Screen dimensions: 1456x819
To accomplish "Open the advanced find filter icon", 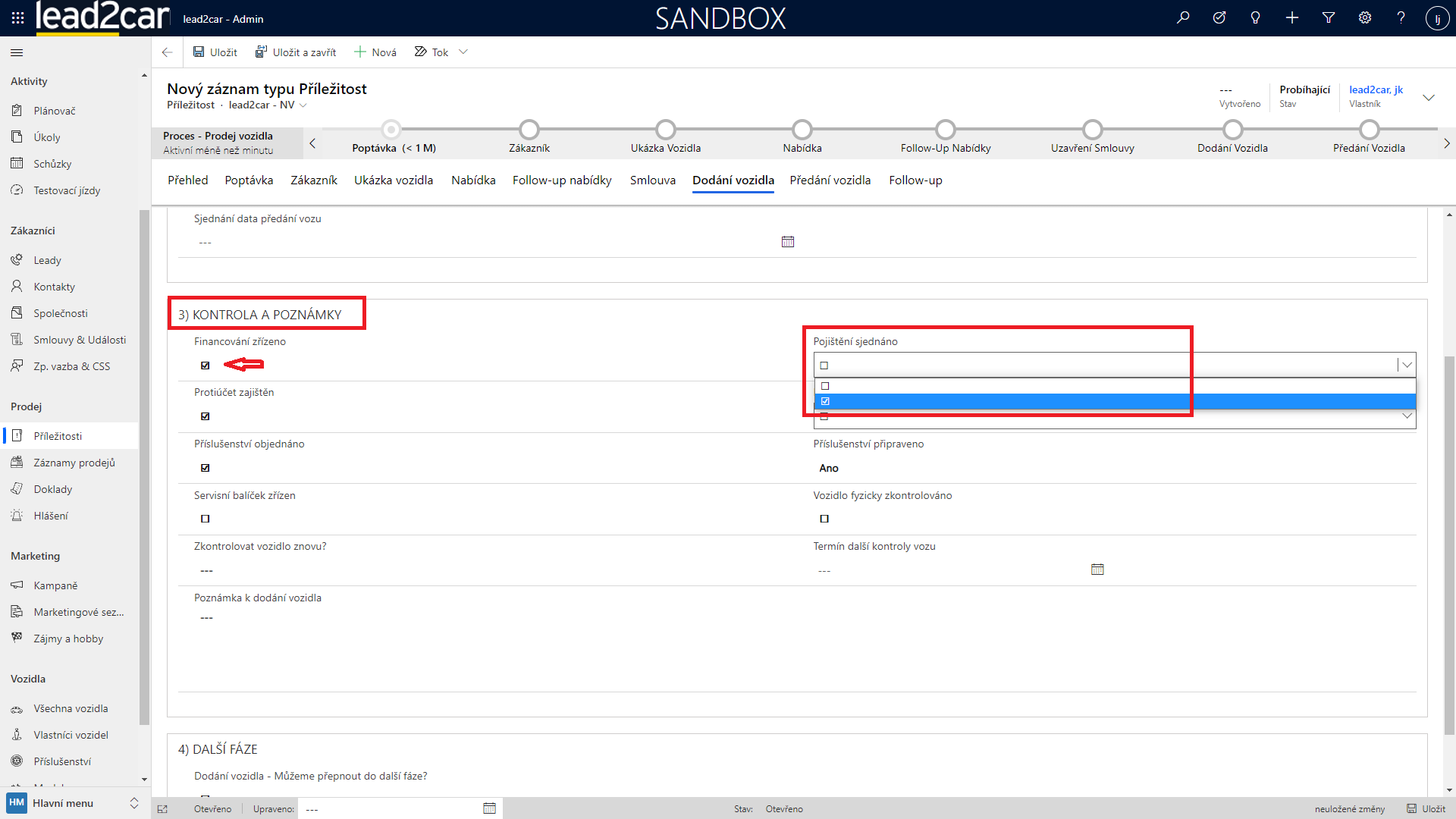I will 1329,18.
